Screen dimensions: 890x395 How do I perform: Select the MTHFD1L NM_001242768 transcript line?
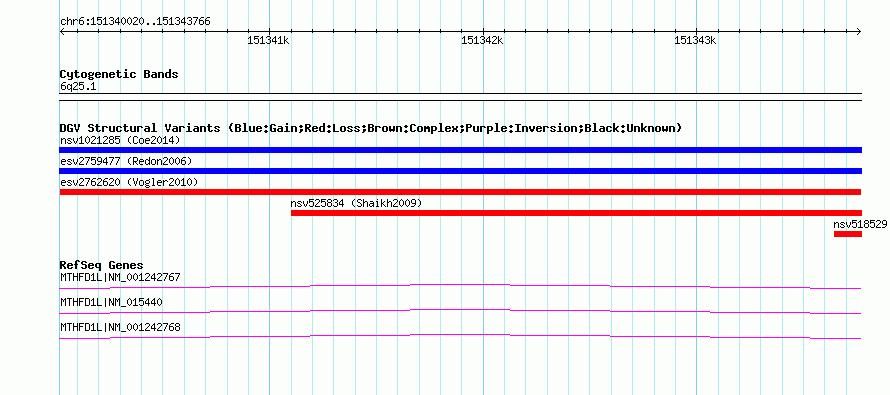(460, 336)
